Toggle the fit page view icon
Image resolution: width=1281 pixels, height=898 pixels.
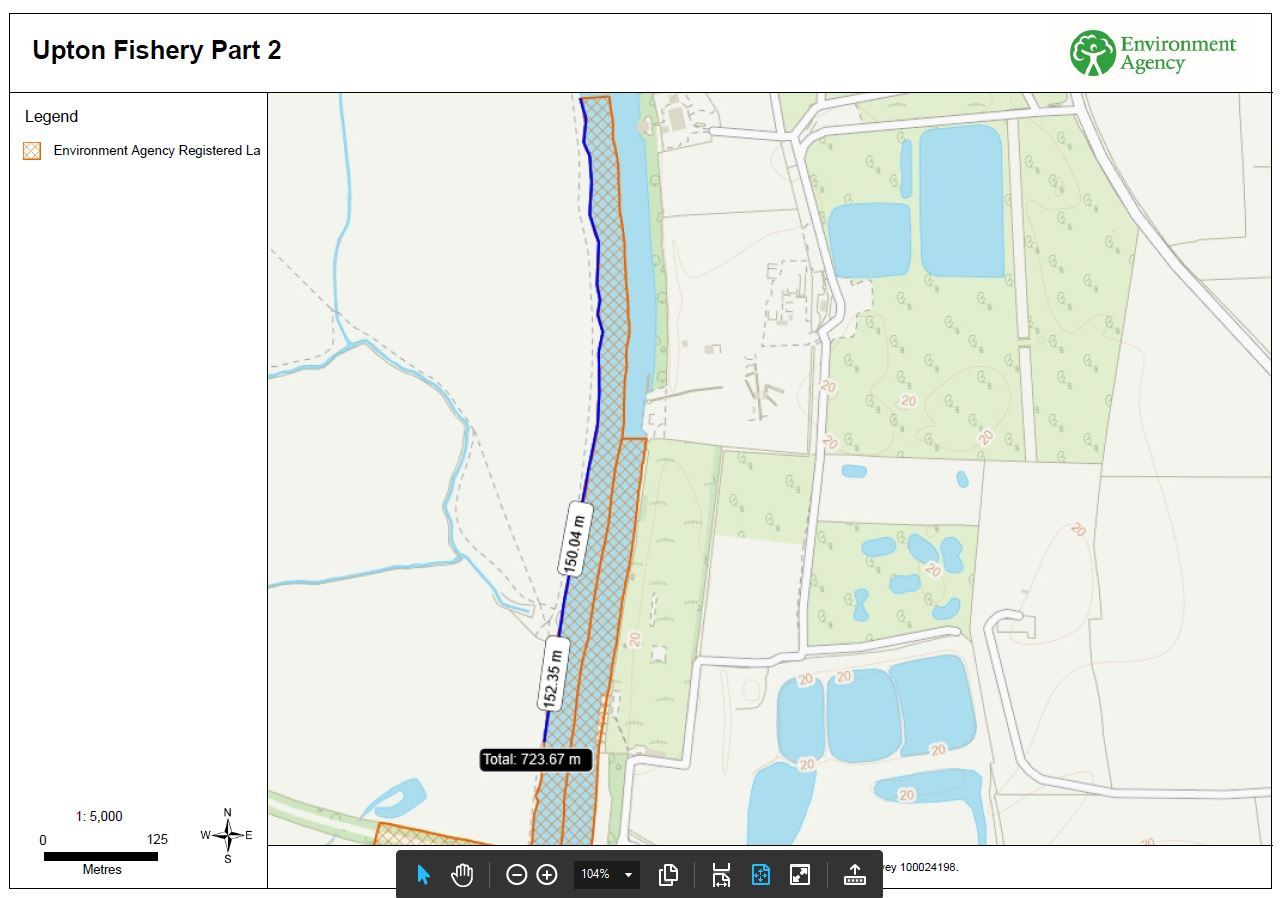(x=760, y=875)
